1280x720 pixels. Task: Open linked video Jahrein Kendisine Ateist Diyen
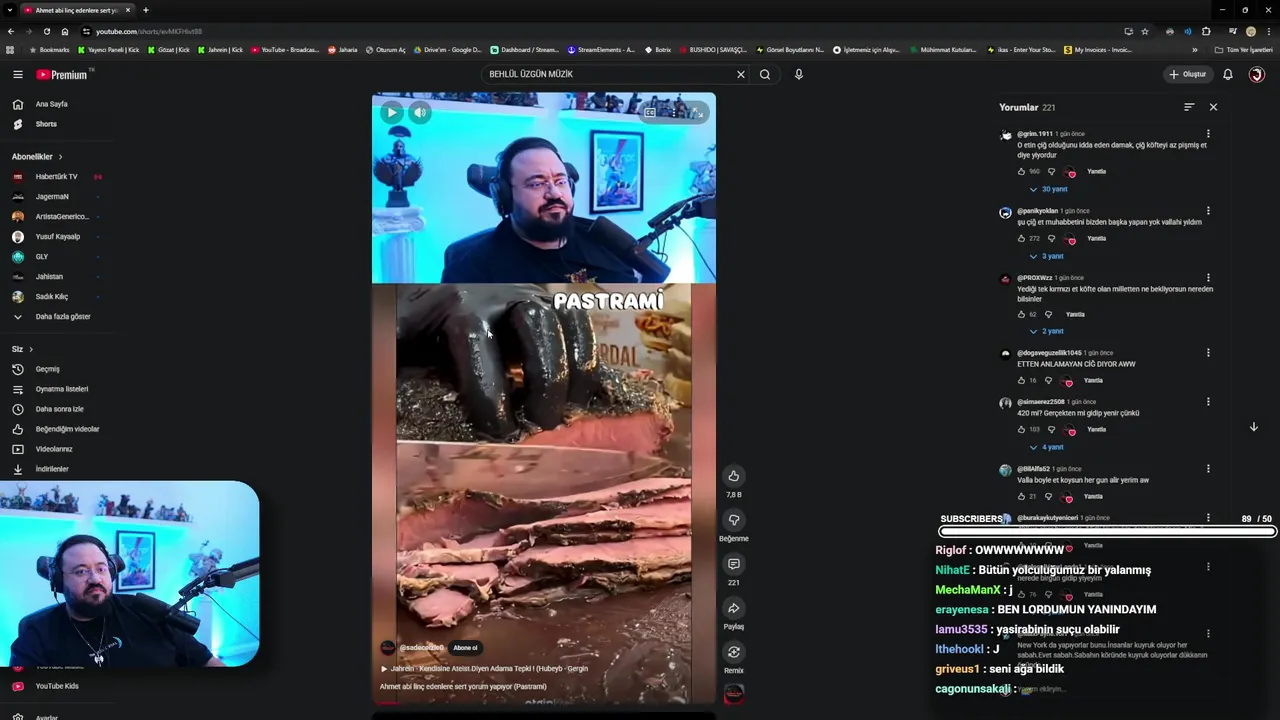[484, 669]
